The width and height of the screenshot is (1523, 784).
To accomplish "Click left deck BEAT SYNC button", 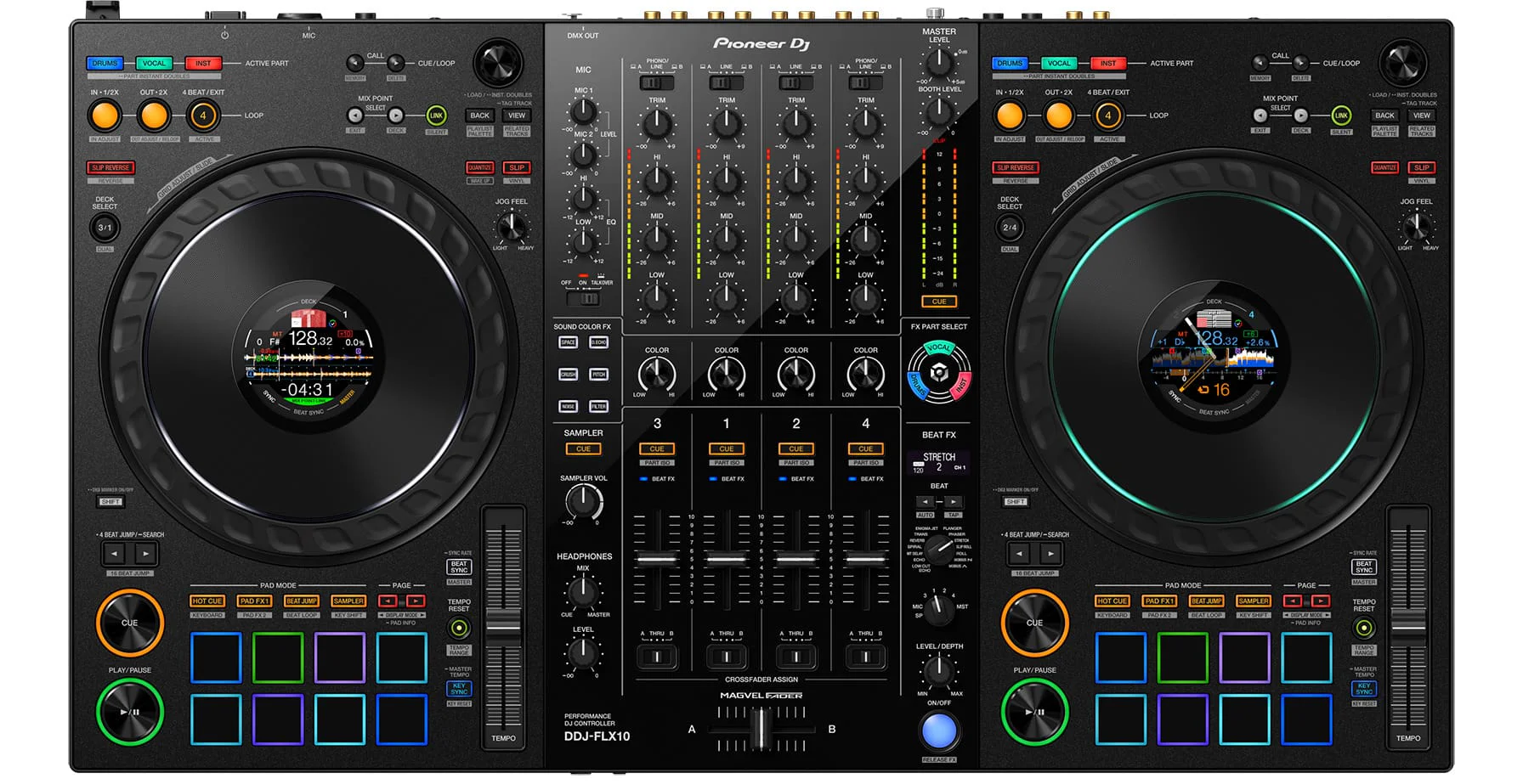I will 459,567.
